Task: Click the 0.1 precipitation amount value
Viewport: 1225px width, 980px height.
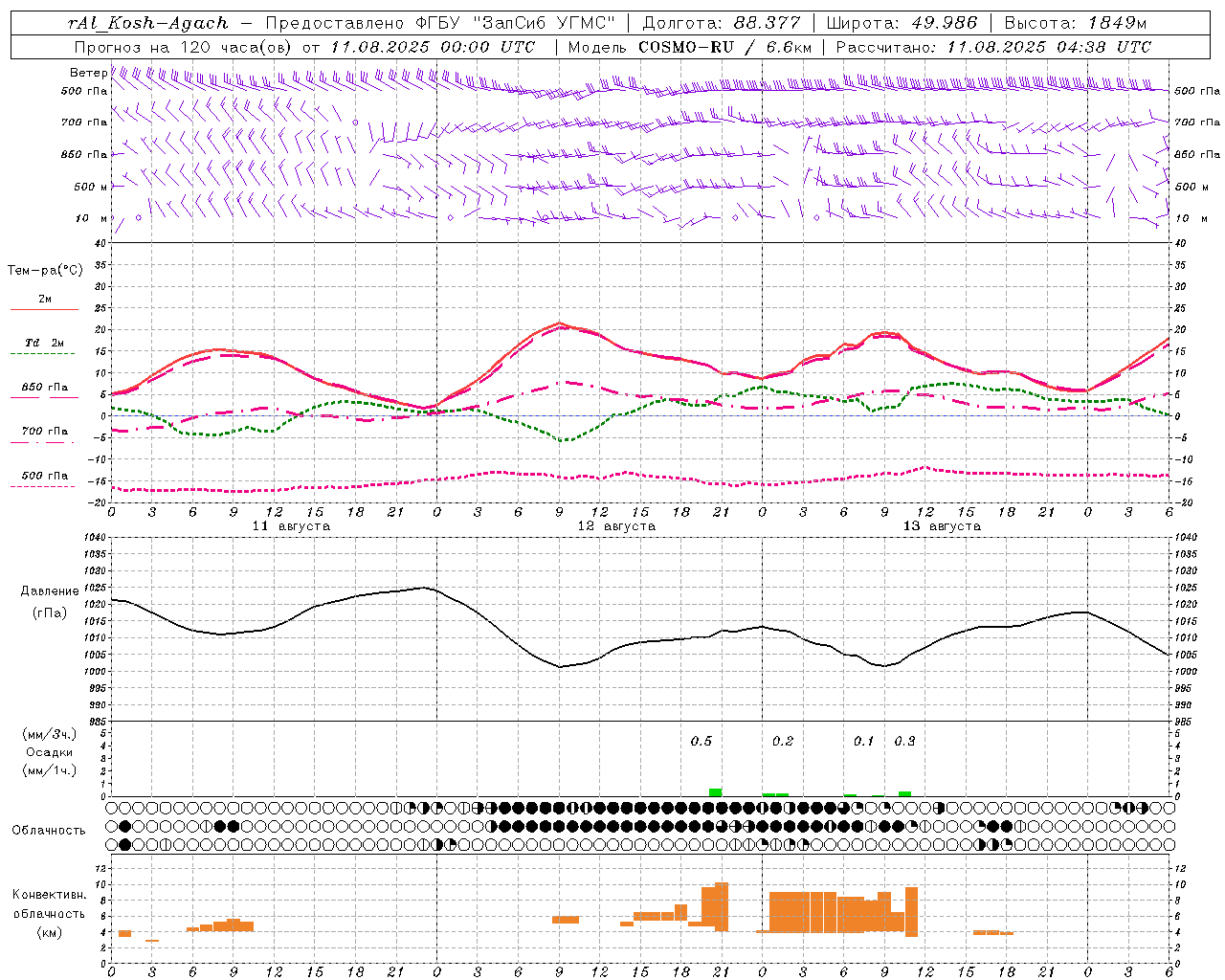Action: tap(864, 741)
